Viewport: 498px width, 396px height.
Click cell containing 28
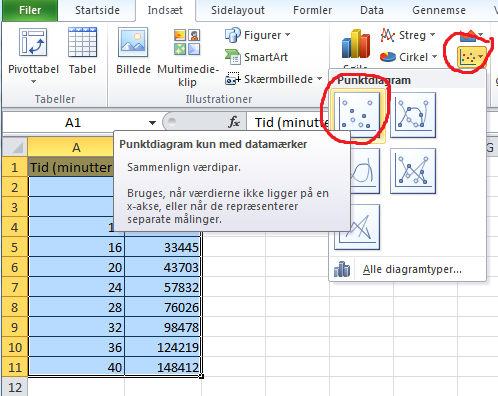[77, 307]
